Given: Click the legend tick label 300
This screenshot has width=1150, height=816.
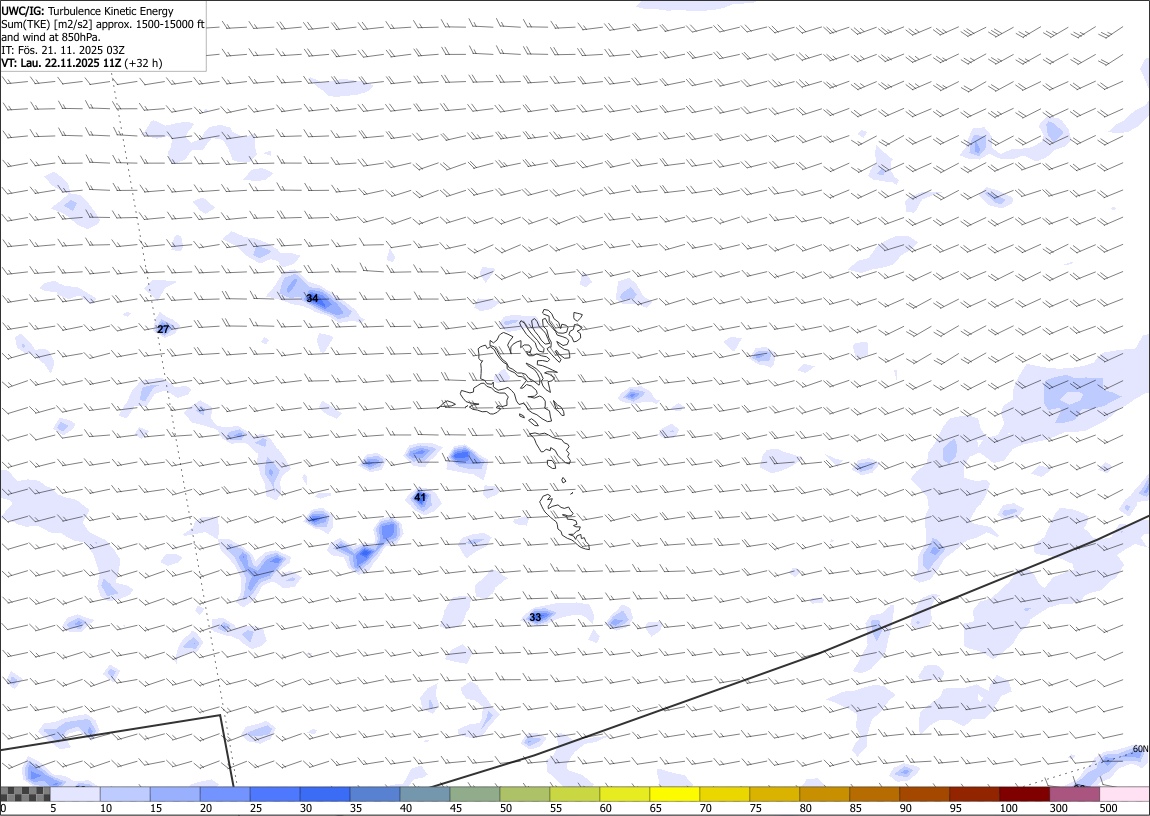Looking at the screenshot, I should [x=1058, y=808].
